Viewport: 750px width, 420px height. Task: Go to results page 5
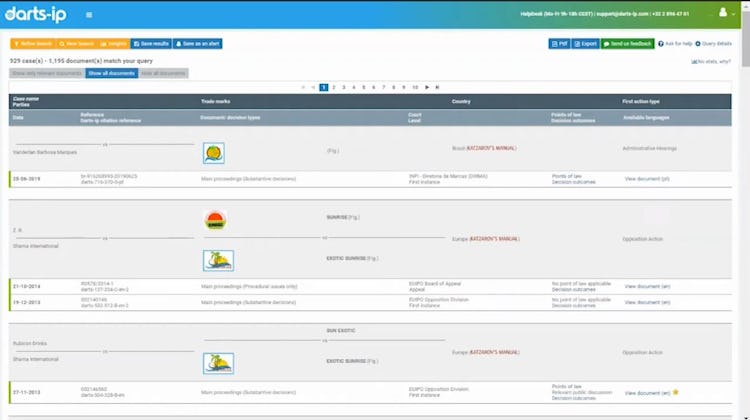point(364,88)
